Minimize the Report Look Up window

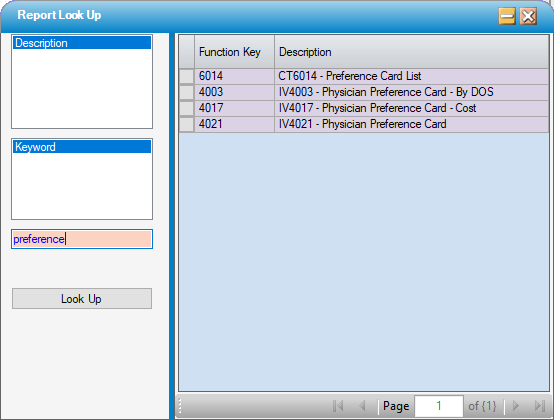[507, 16]
